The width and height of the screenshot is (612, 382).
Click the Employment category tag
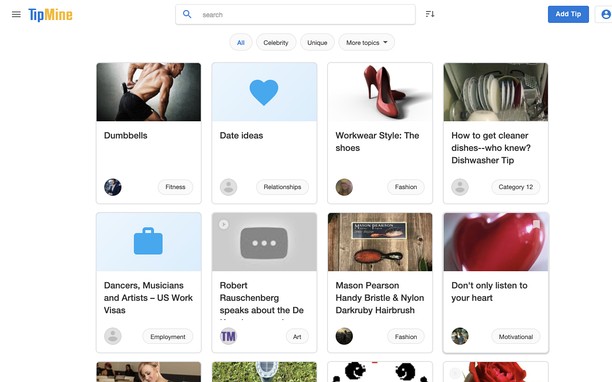(168, 337)
